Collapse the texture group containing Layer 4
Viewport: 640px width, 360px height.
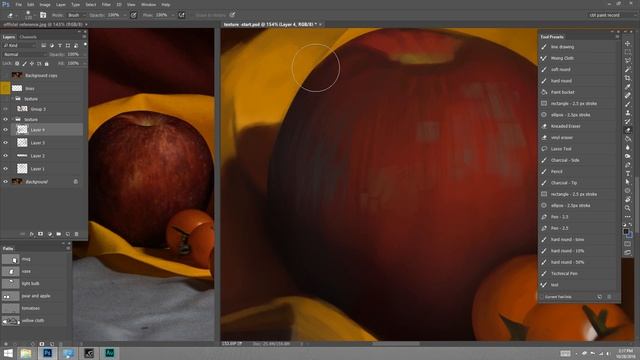[x=13, y=120]
